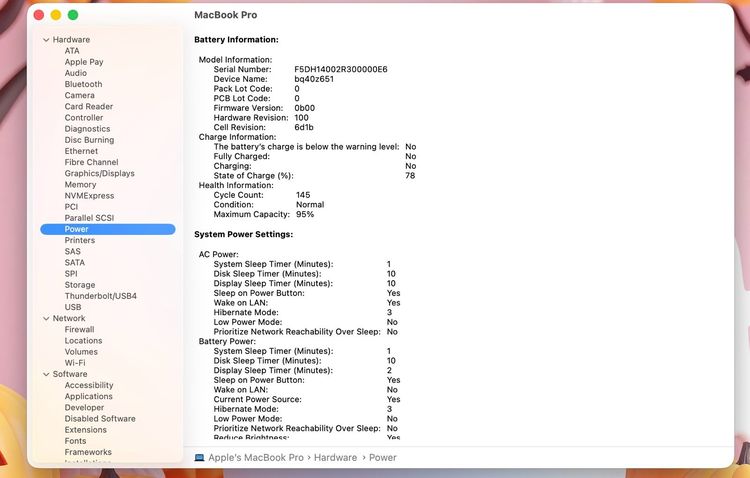Open Extensions in sidebar
The height and width of the screenshot is (478, 750).
[86, 430]
